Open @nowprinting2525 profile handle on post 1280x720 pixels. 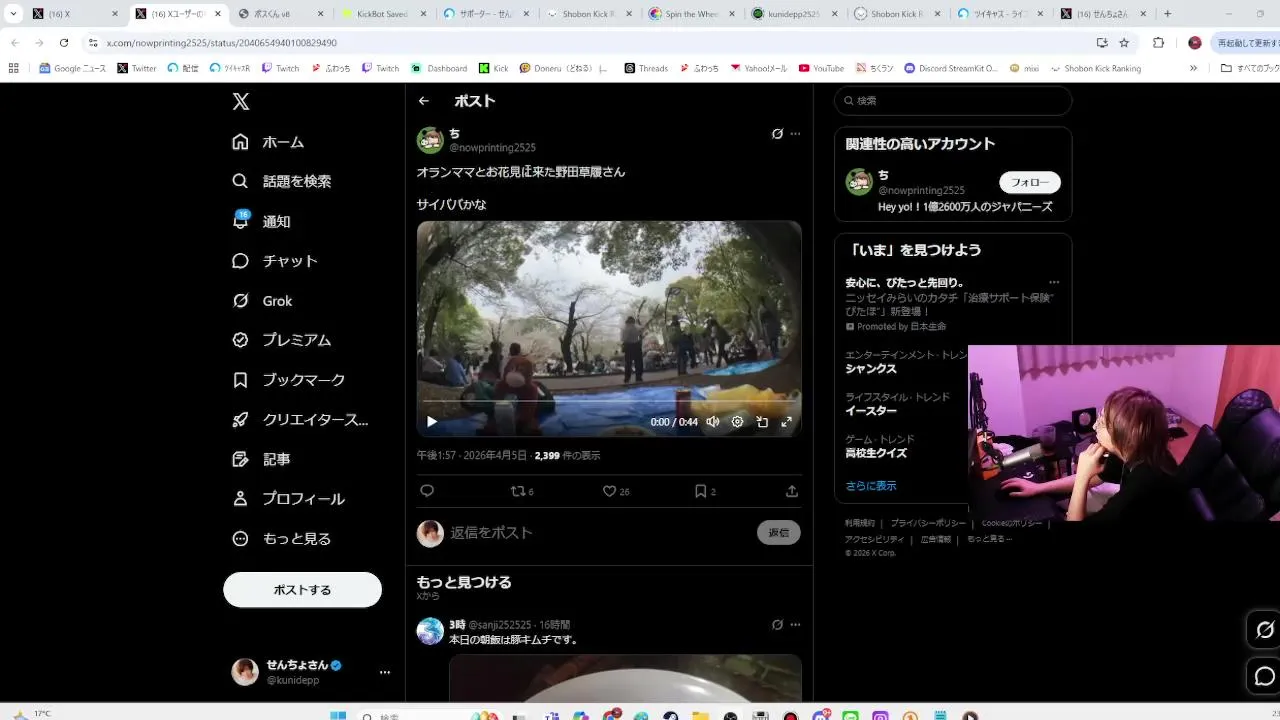492,148
